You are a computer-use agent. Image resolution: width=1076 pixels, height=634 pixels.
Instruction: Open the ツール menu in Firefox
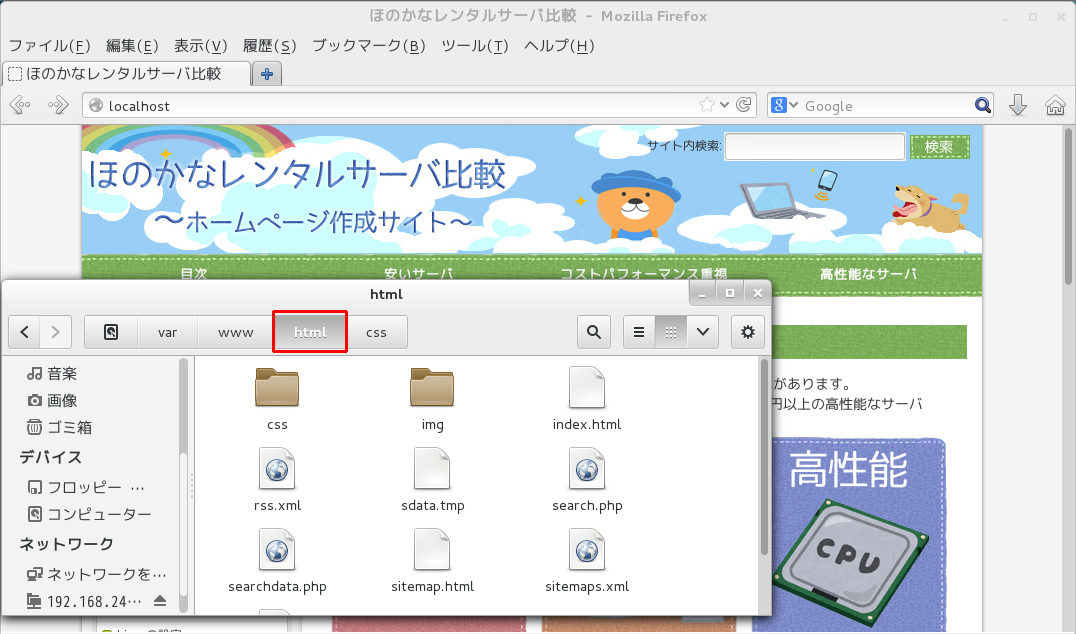474,46
